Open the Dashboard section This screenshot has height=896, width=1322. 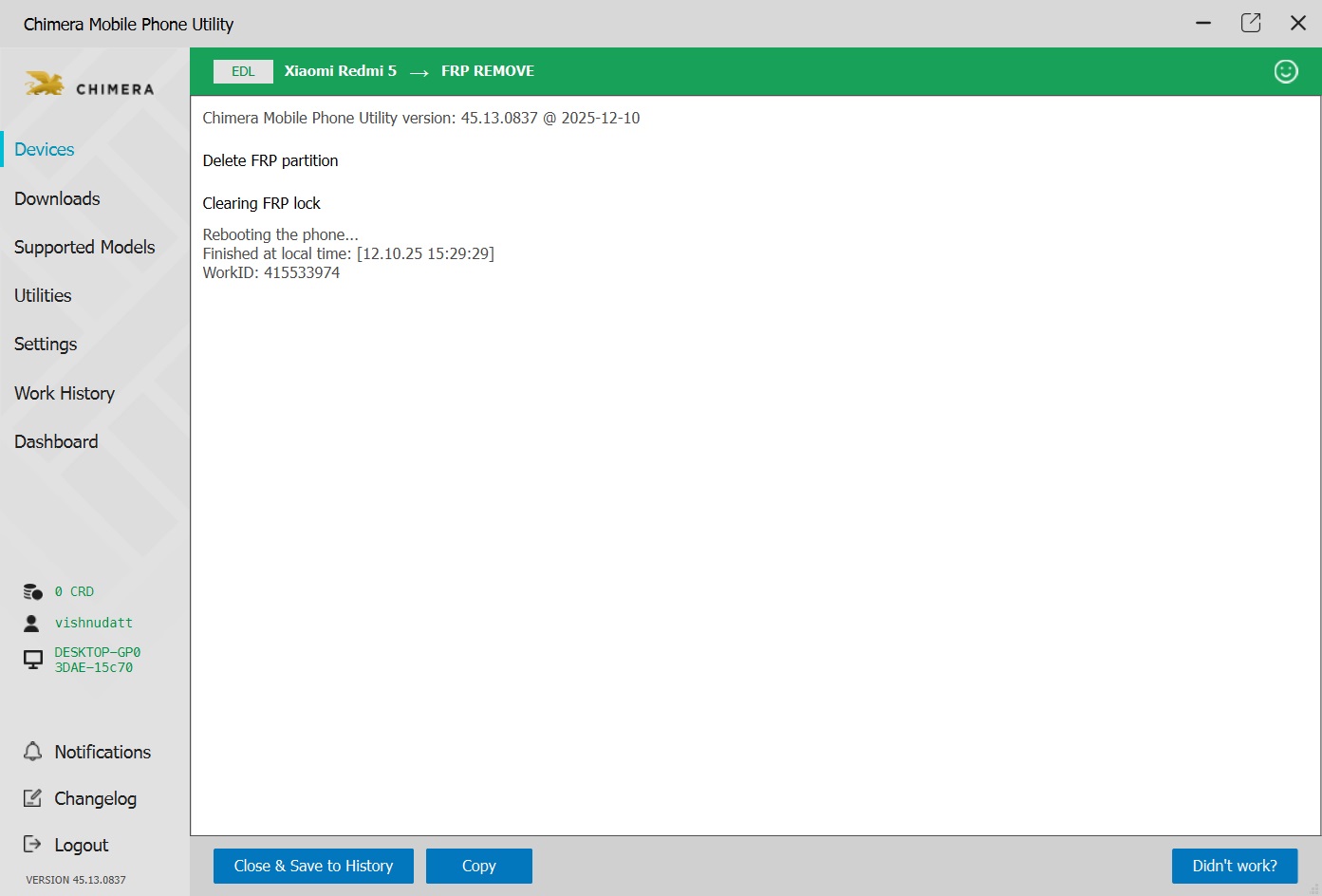(56, 441)
